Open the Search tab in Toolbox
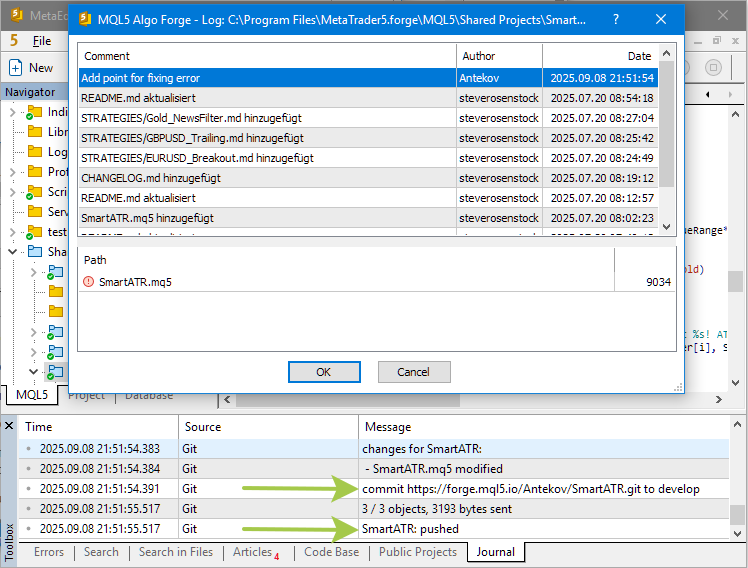This screenshot has width=748, height=568. 101,552
